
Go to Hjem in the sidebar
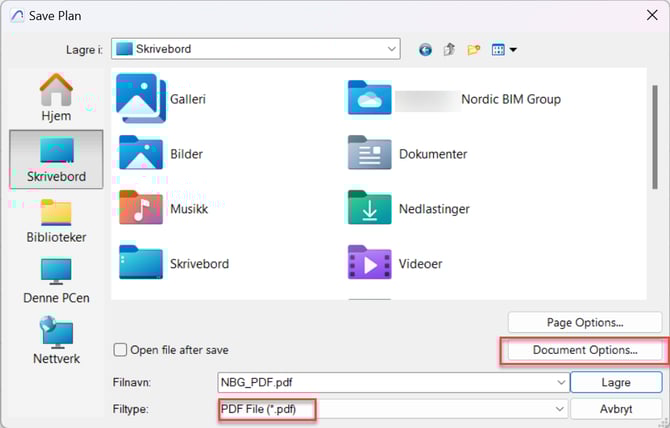click(x=55, y=98)
